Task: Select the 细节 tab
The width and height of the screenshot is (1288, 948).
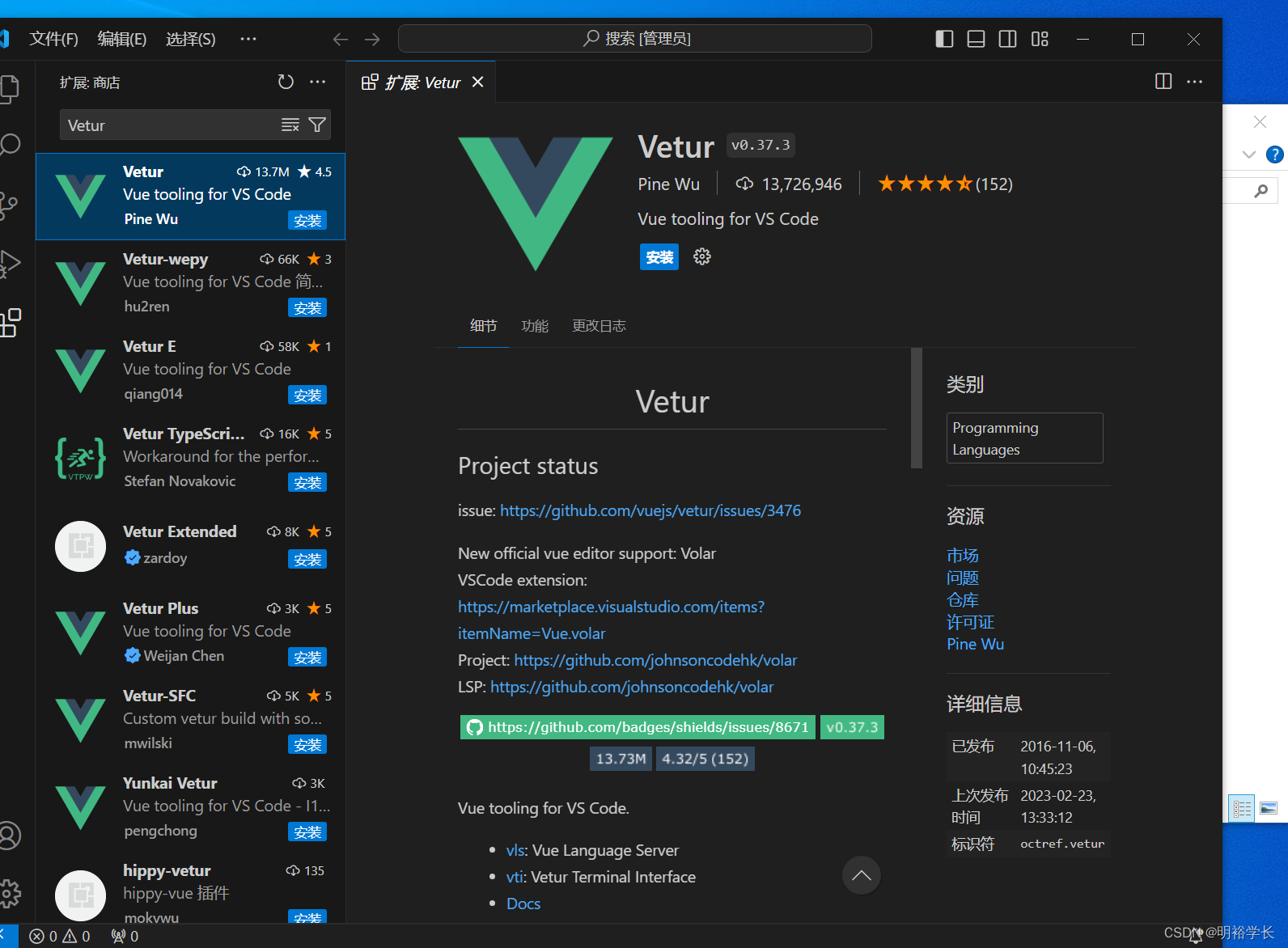Action: tap(484, 326)
